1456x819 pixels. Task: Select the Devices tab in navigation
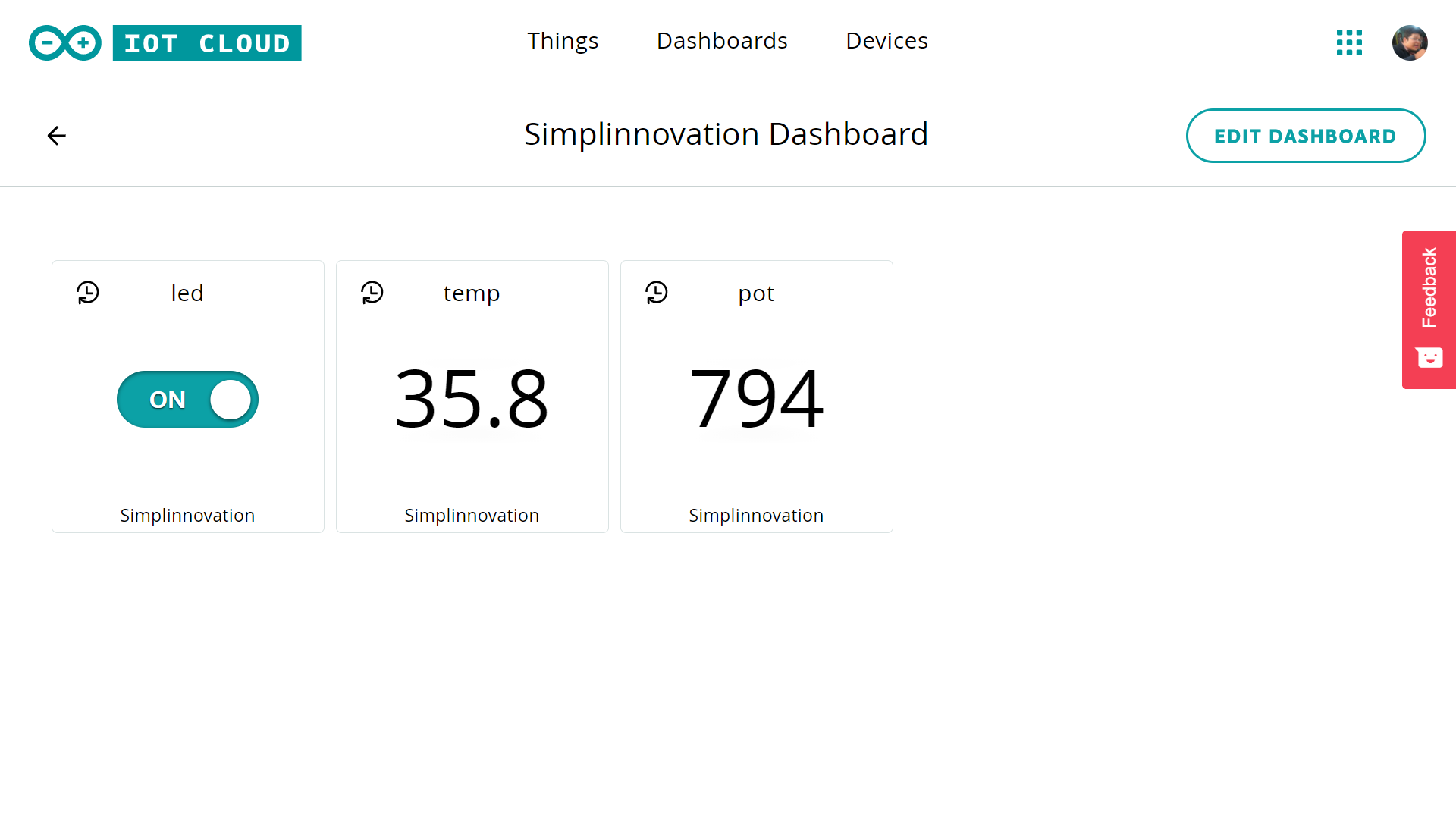coord(886,40)
